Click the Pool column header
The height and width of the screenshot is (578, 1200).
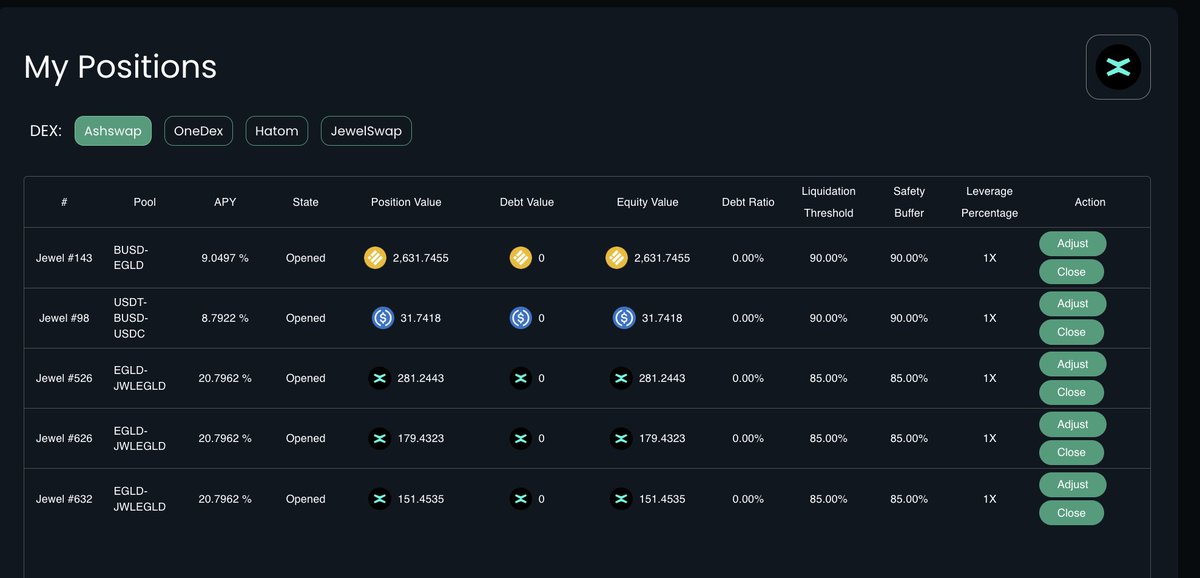[145, 202]
